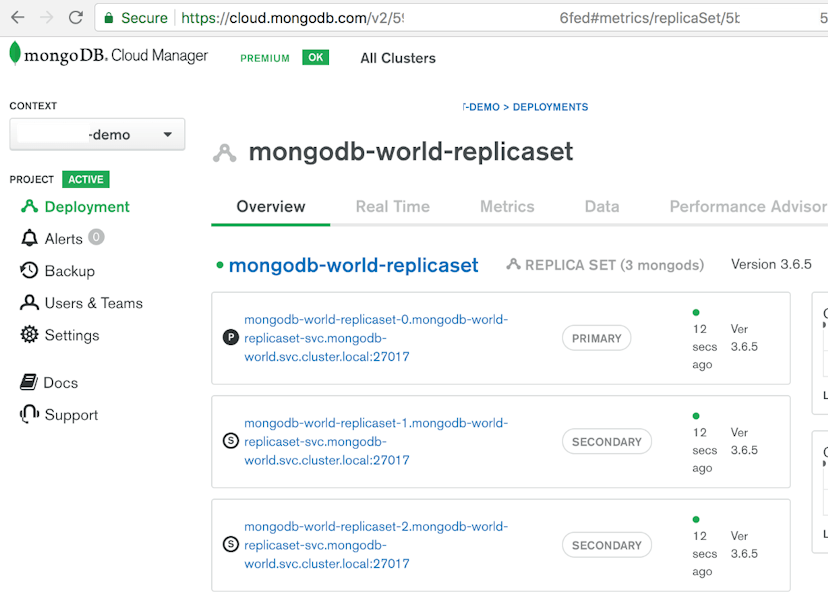Click the PRIMARY badge
Screen dimensions: 828x600
coord(597,338)
